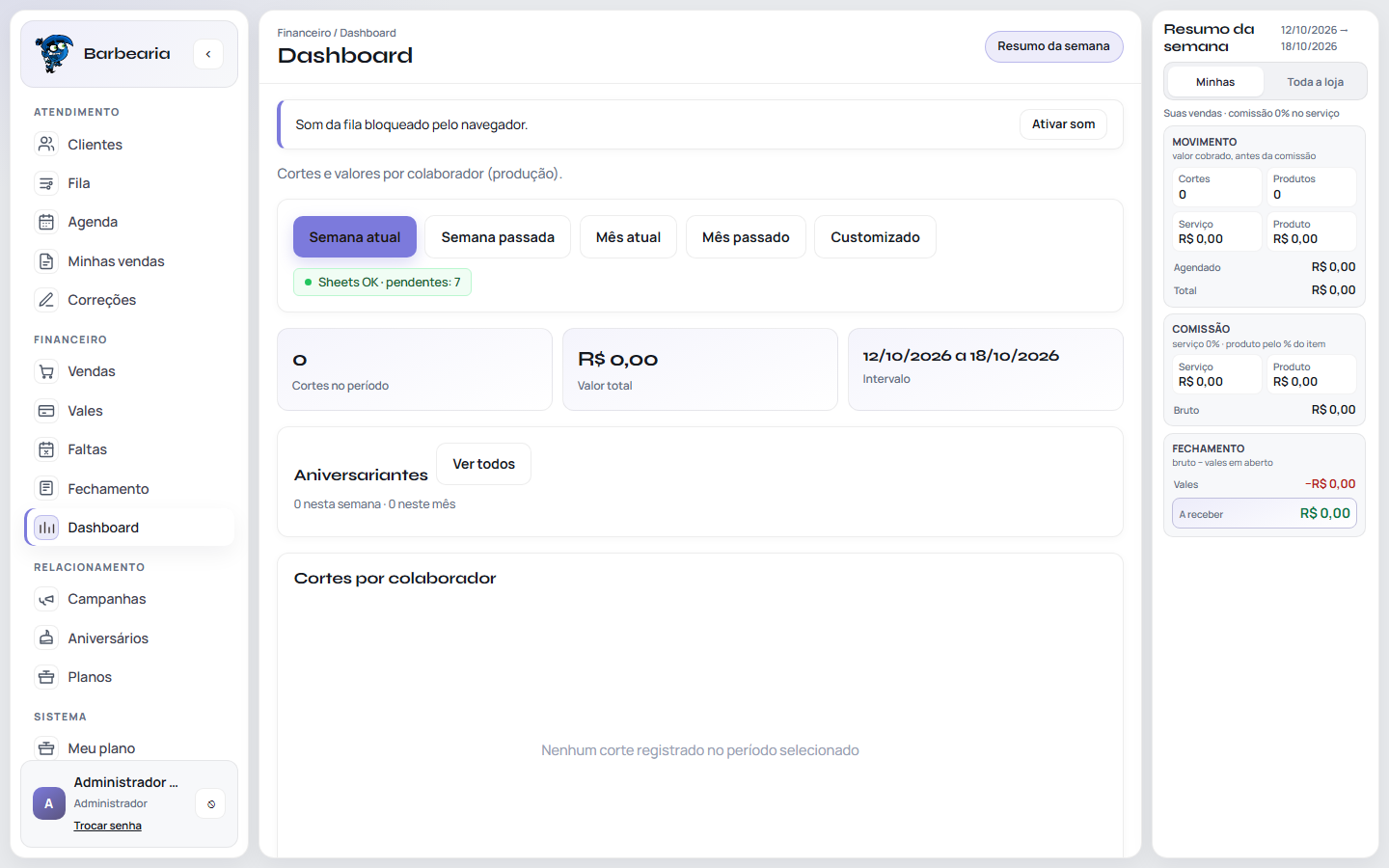Click the Planos box icon
This screenshot has height=868, width=1389.
coord(46,677)
